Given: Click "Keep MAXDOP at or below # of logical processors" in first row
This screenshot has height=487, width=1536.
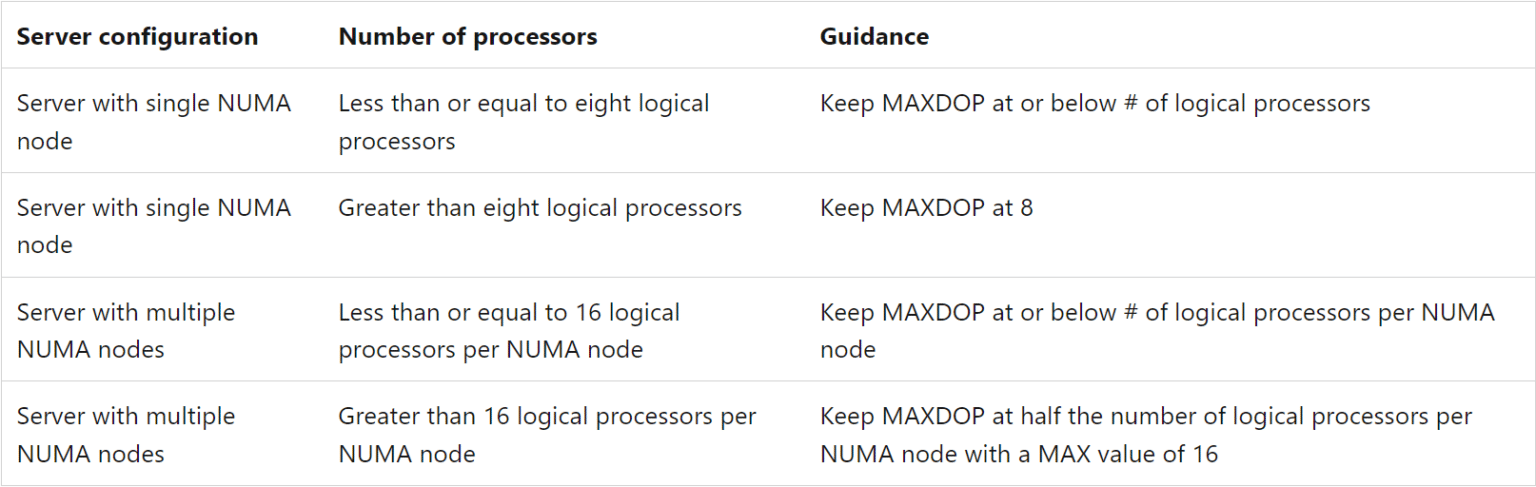Looking at the screenshot, I should [x=1094, y=104].
